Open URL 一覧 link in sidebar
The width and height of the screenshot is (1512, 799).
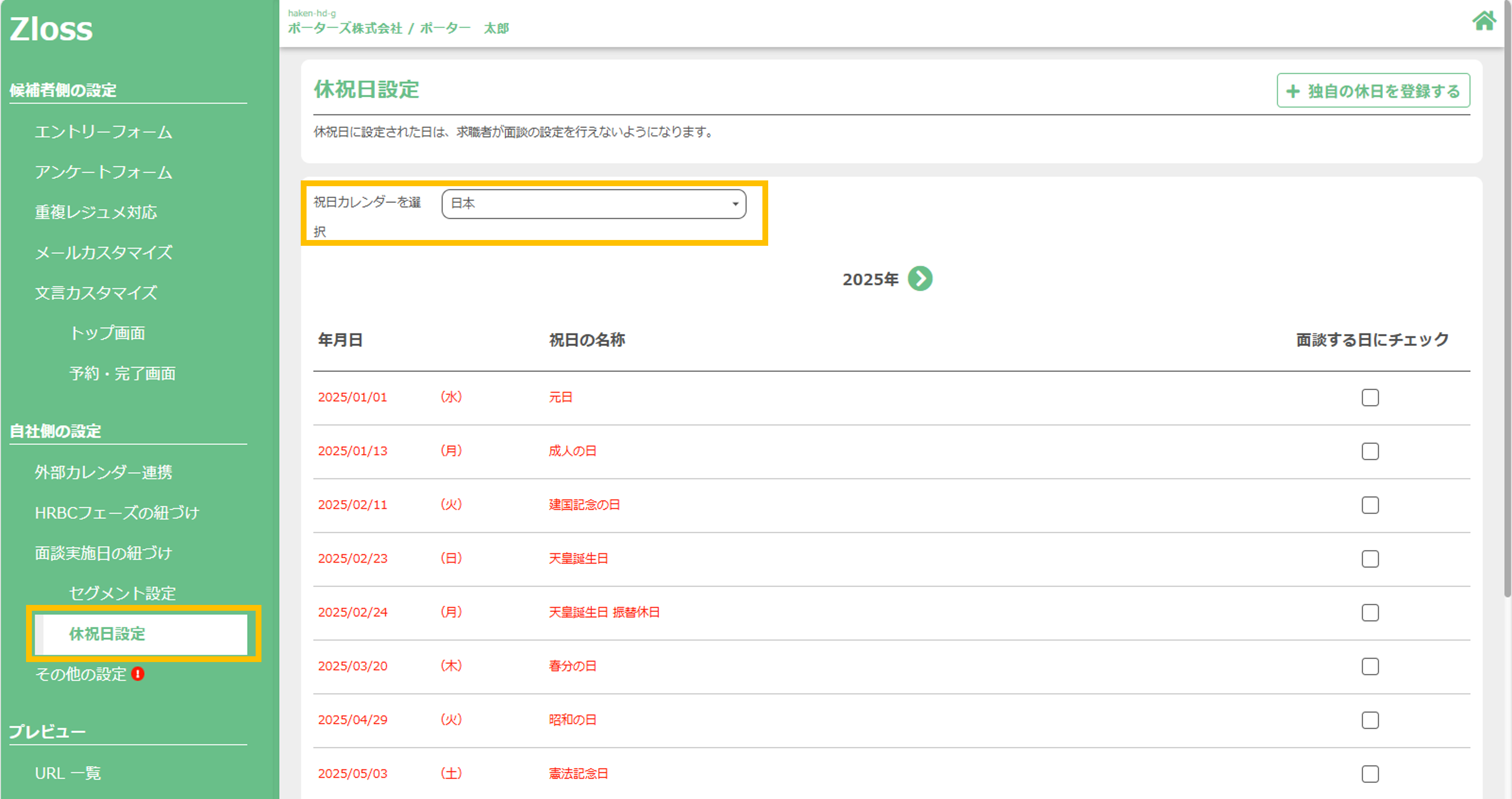point(67,773)
